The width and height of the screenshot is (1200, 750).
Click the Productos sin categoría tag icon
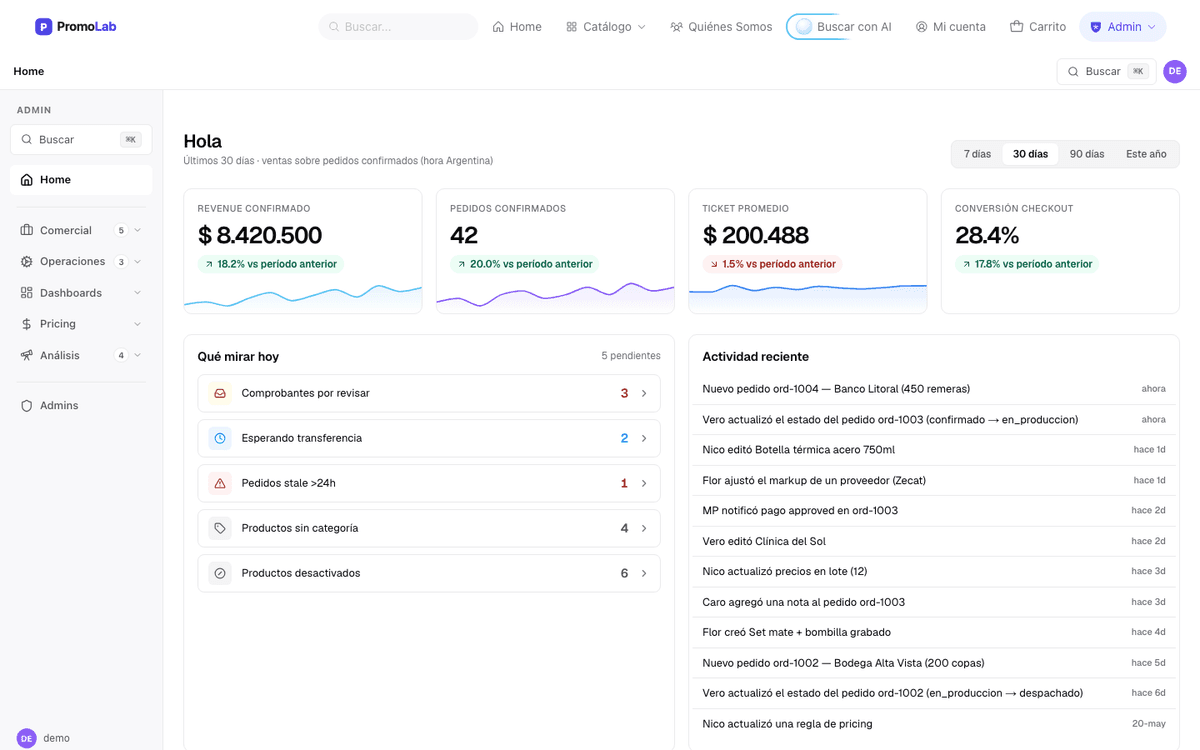[220, 528]
